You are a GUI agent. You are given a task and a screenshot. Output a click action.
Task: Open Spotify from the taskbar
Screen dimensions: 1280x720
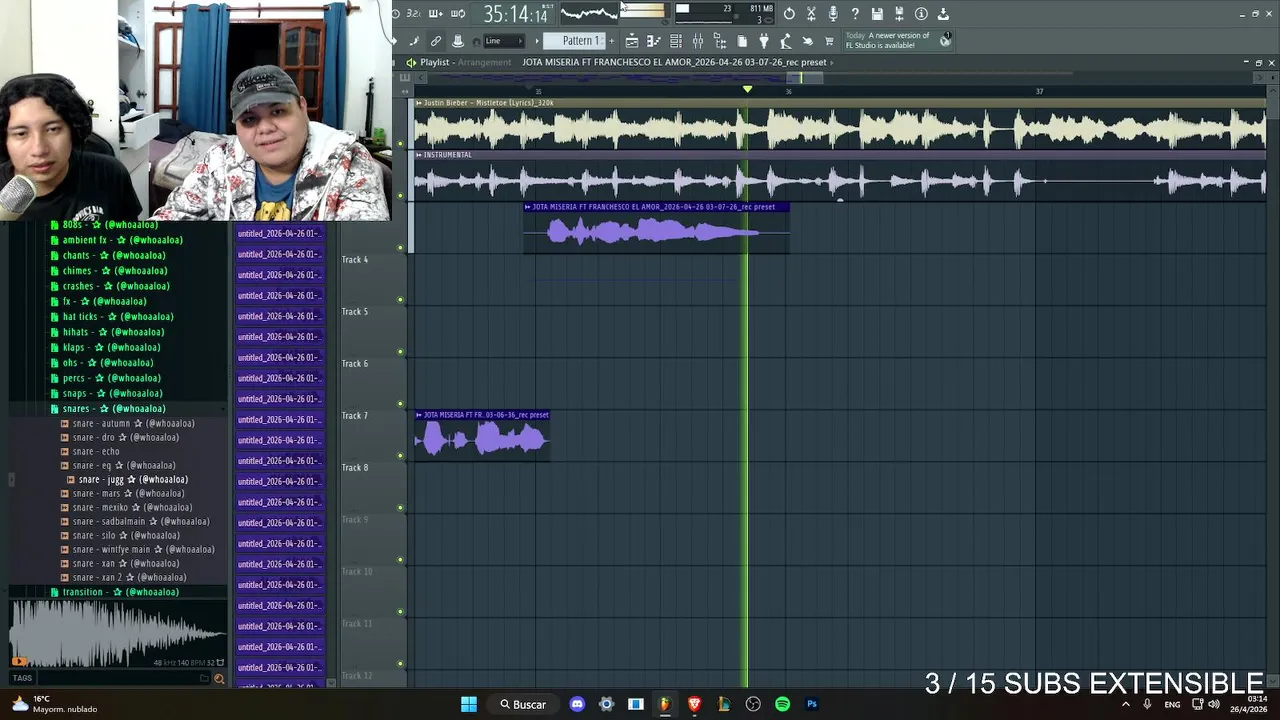coord(782,704)
